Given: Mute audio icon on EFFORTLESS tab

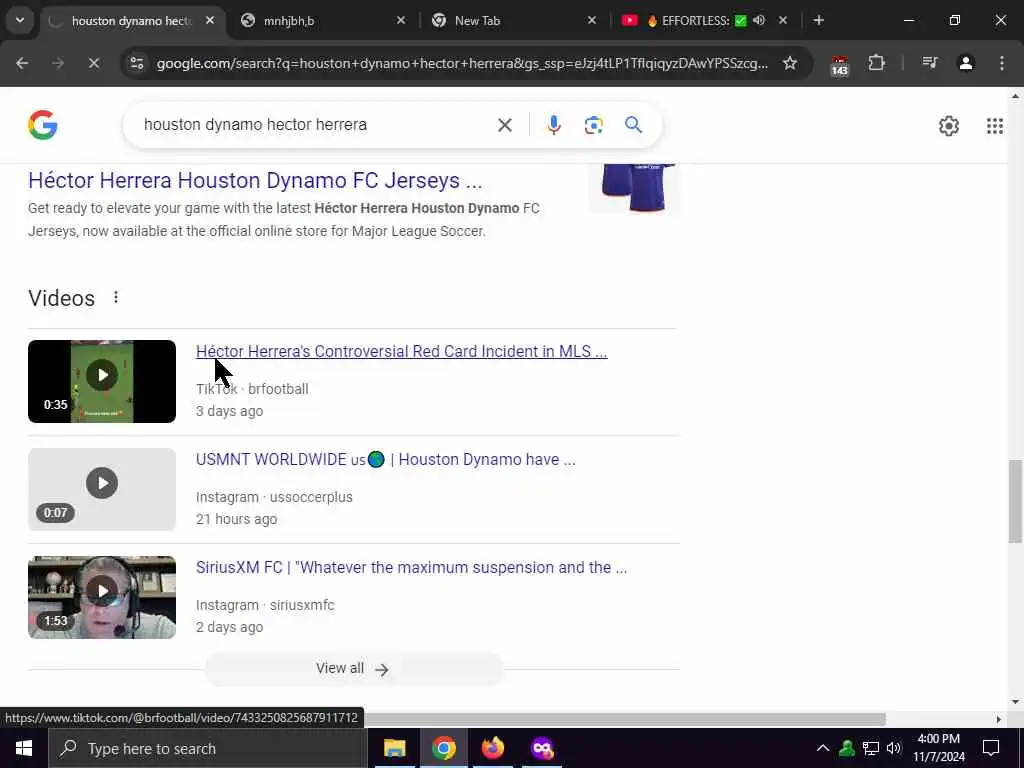Looking at the screenshot, I should coord(759,20).
